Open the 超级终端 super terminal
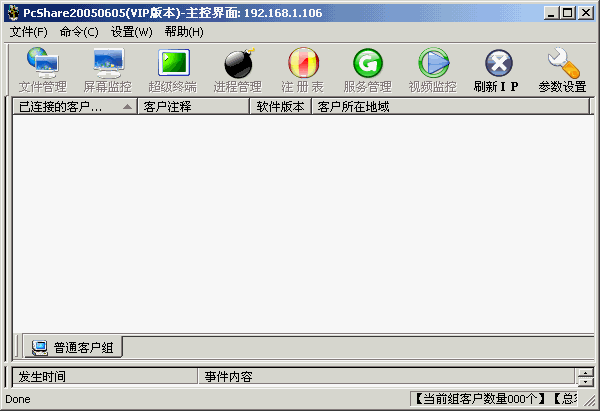Image resolution: width=600 pixels, height=411 pixels. [173, 71]
